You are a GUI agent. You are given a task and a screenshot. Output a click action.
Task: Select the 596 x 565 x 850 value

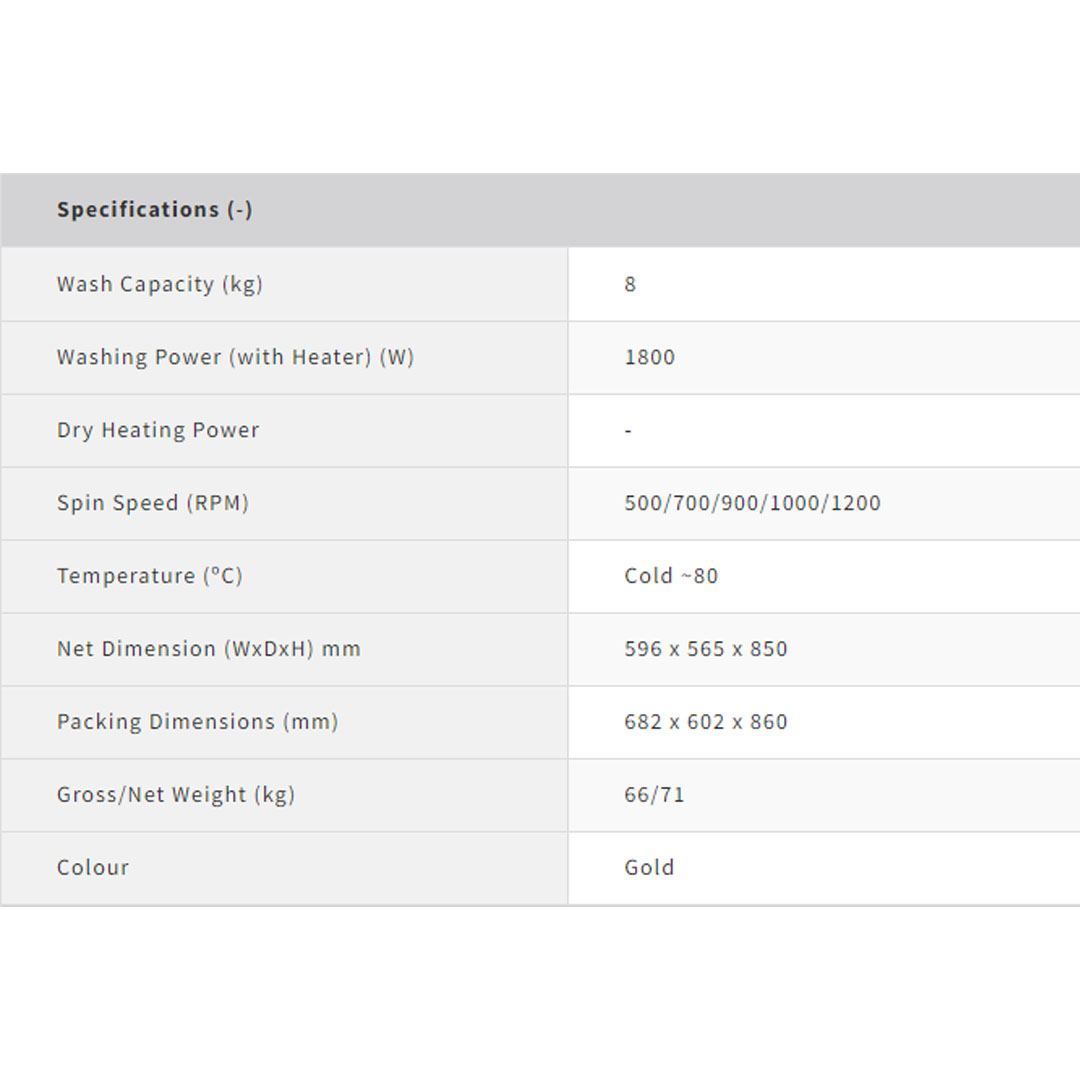(706, 649)
